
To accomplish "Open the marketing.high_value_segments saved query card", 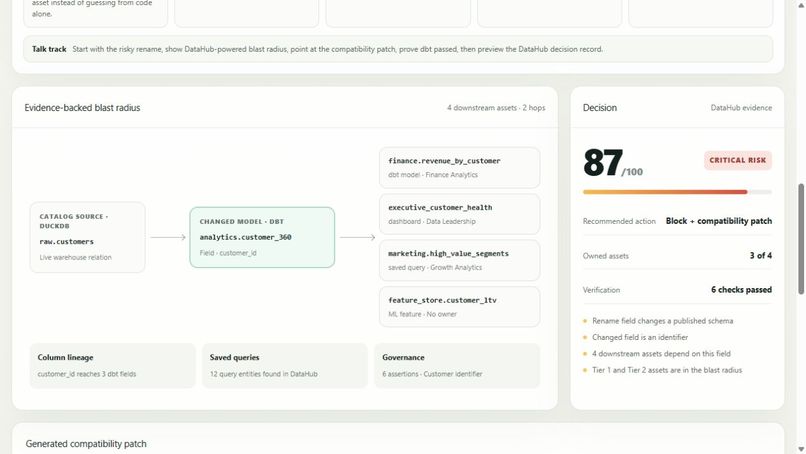I will [x=460, y=260].
